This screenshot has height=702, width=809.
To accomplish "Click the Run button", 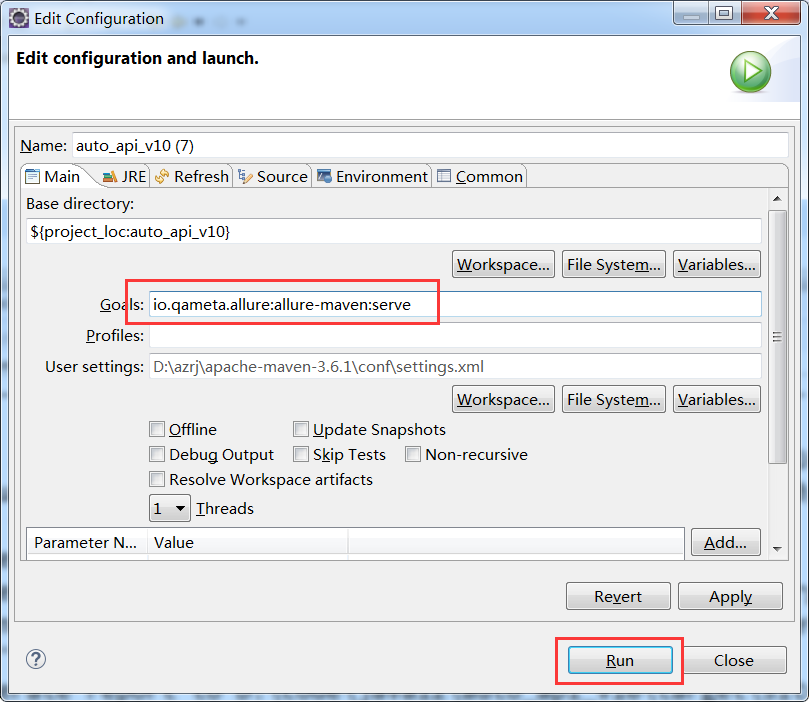I will pyautogui.click(x=619, y=660).
